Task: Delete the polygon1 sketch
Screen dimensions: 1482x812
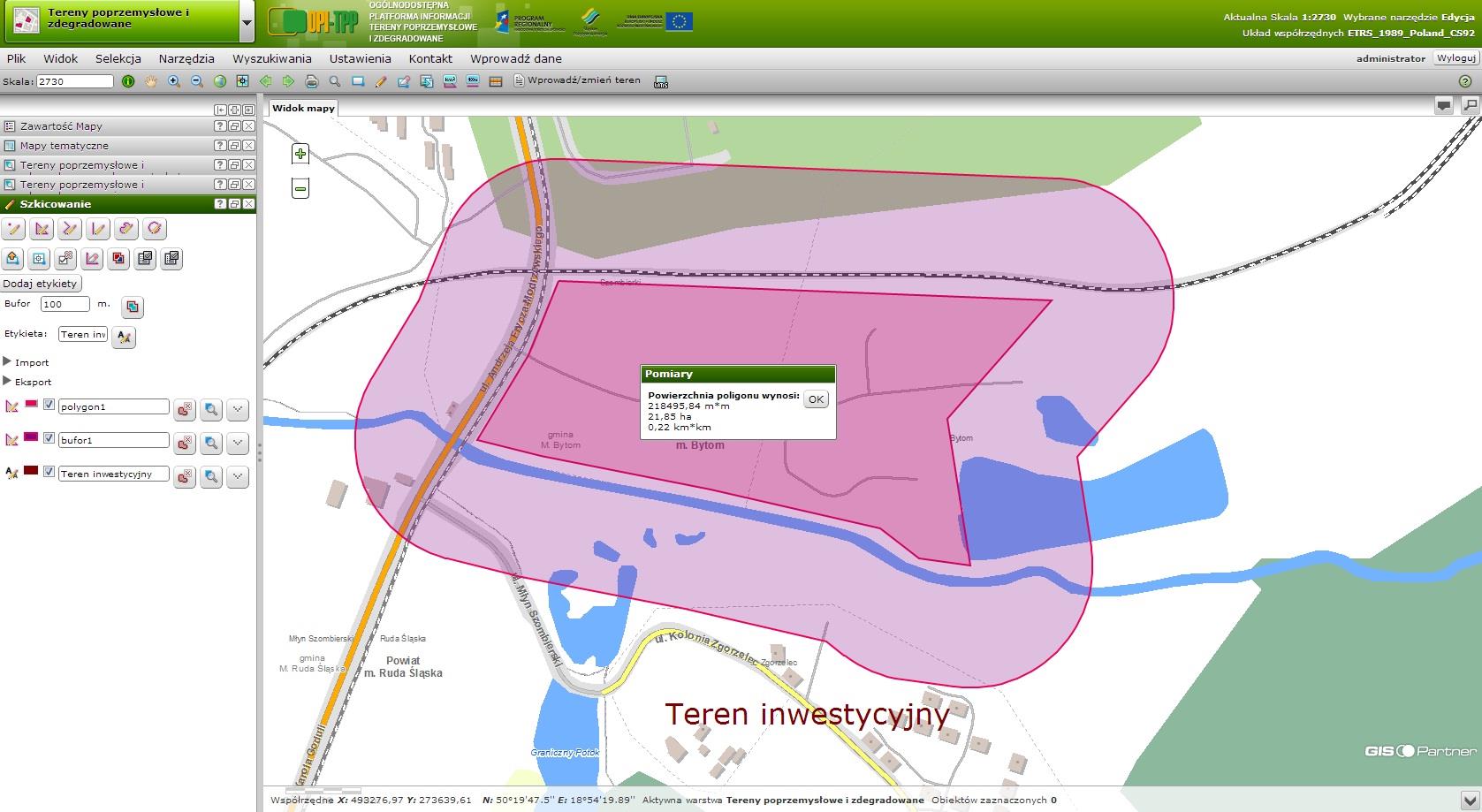Action: 184,409
